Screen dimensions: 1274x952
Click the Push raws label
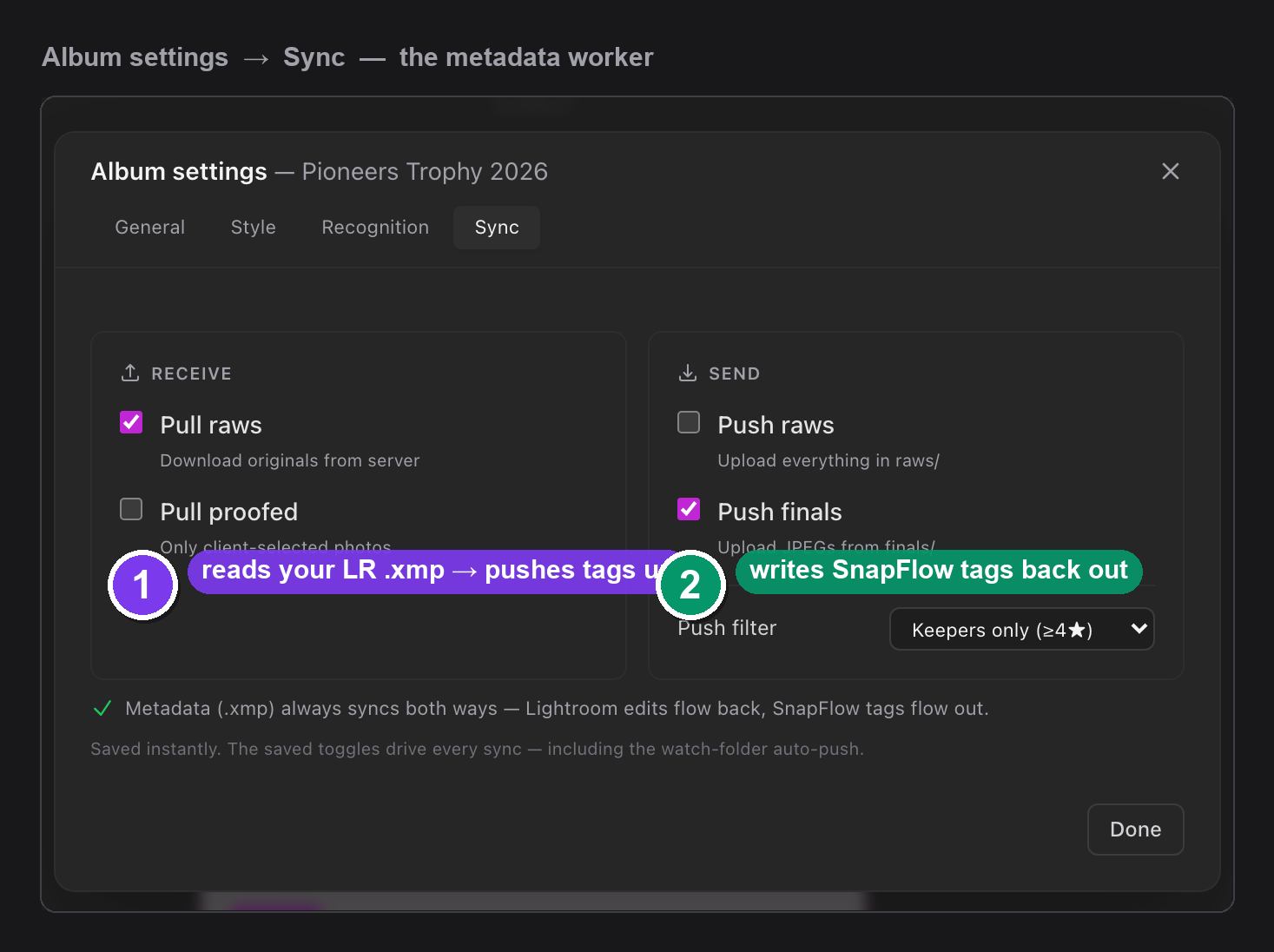[x=776, y=426]
